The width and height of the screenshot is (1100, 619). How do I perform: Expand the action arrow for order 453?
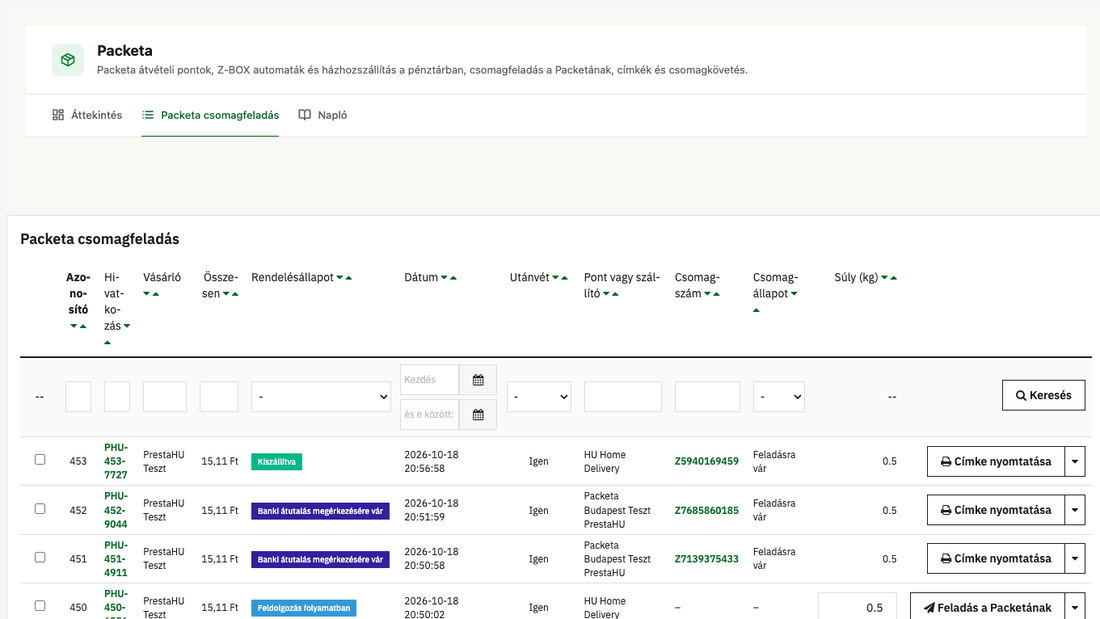[x=1075, y=462]
